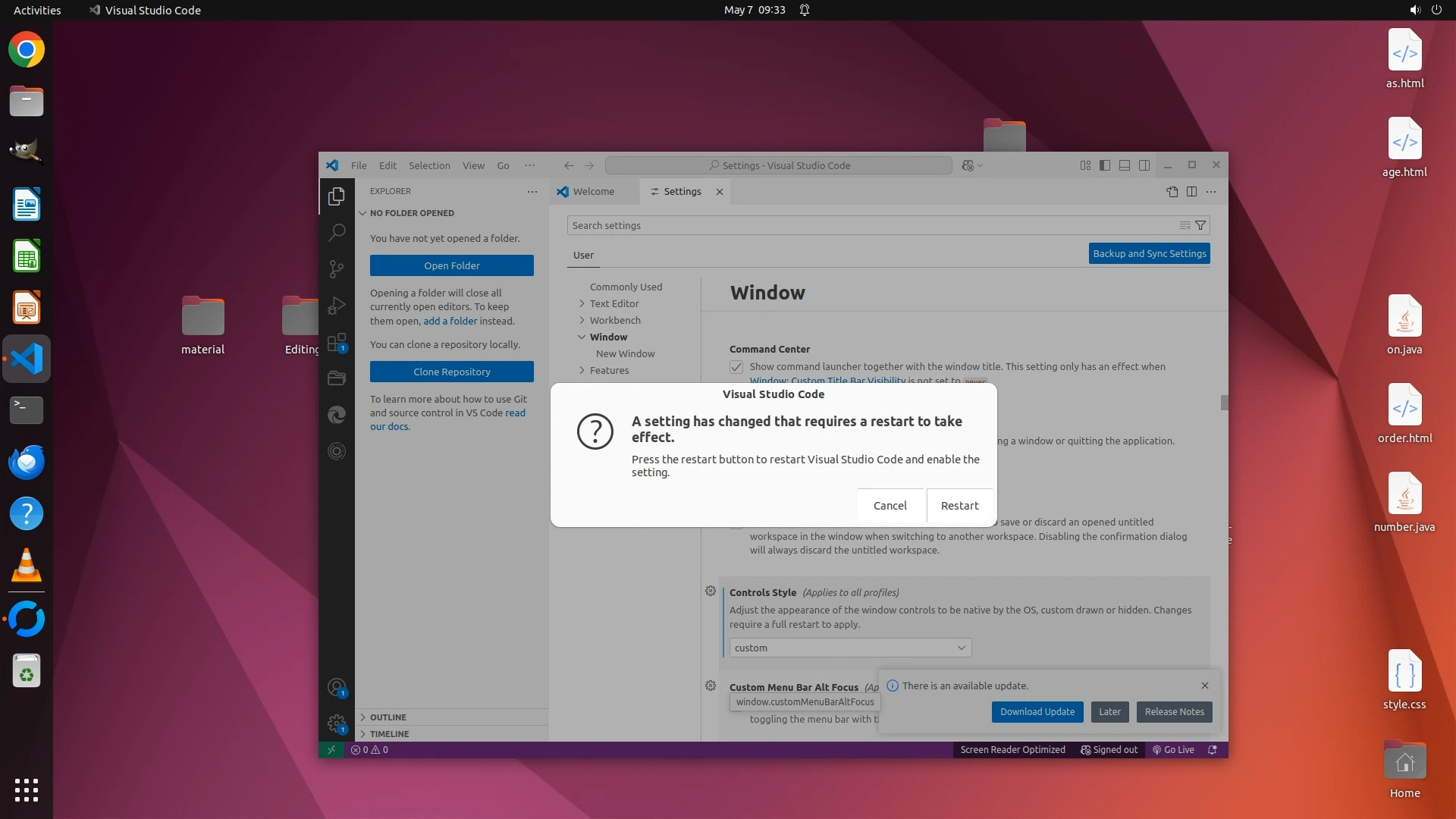Expand the OUTLINE section
1456x819 pixels.
click(x=388, y=717)
